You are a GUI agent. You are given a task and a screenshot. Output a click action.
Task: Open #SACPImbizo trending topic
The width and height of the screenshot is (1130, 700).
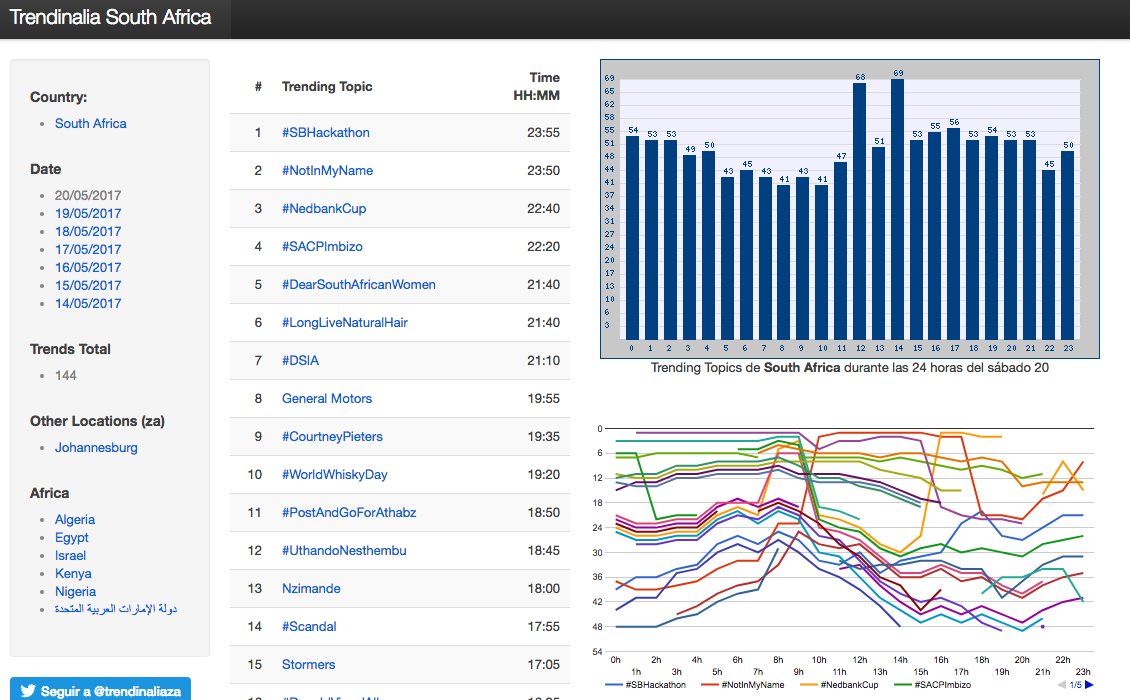(x=322, y=247)
